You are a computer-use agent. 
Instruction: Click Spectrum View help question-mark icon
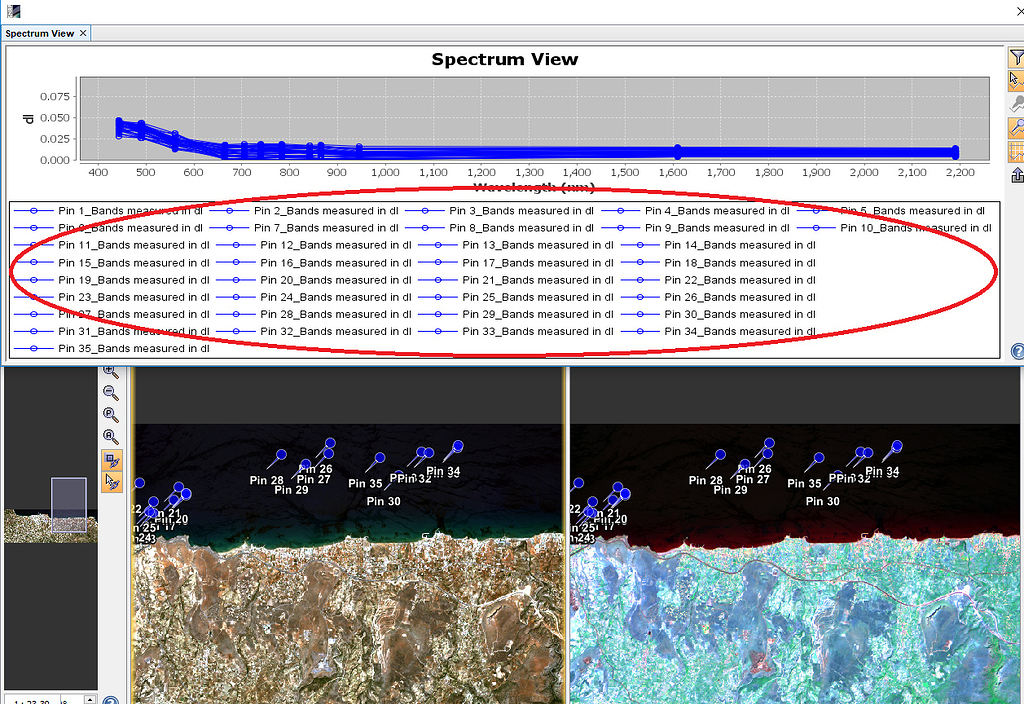1017,351
